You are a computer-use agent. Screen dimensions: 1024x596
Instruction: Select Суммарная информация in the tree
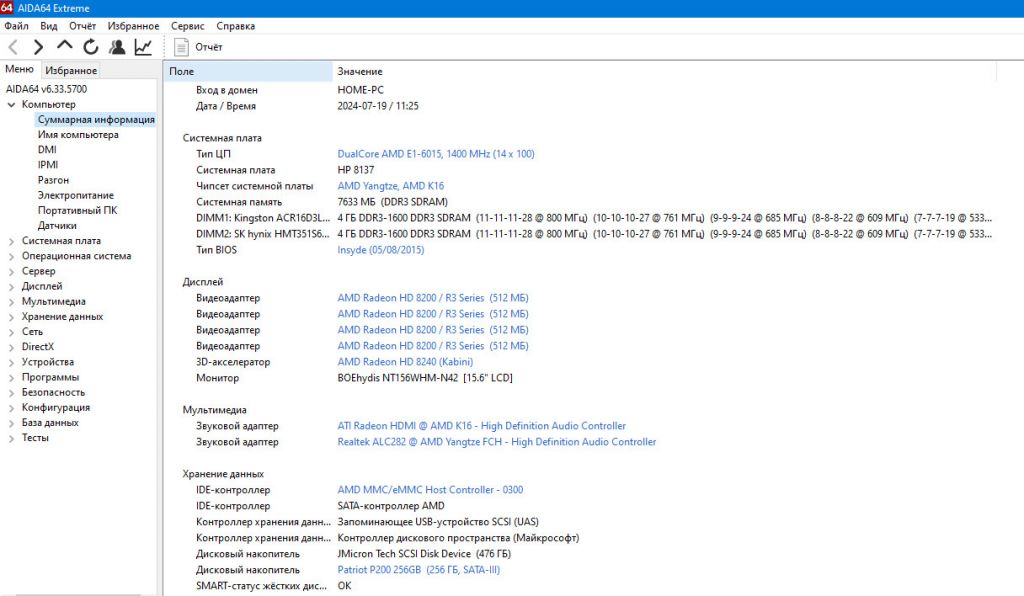pyautogui.click(x=96, y=119)
